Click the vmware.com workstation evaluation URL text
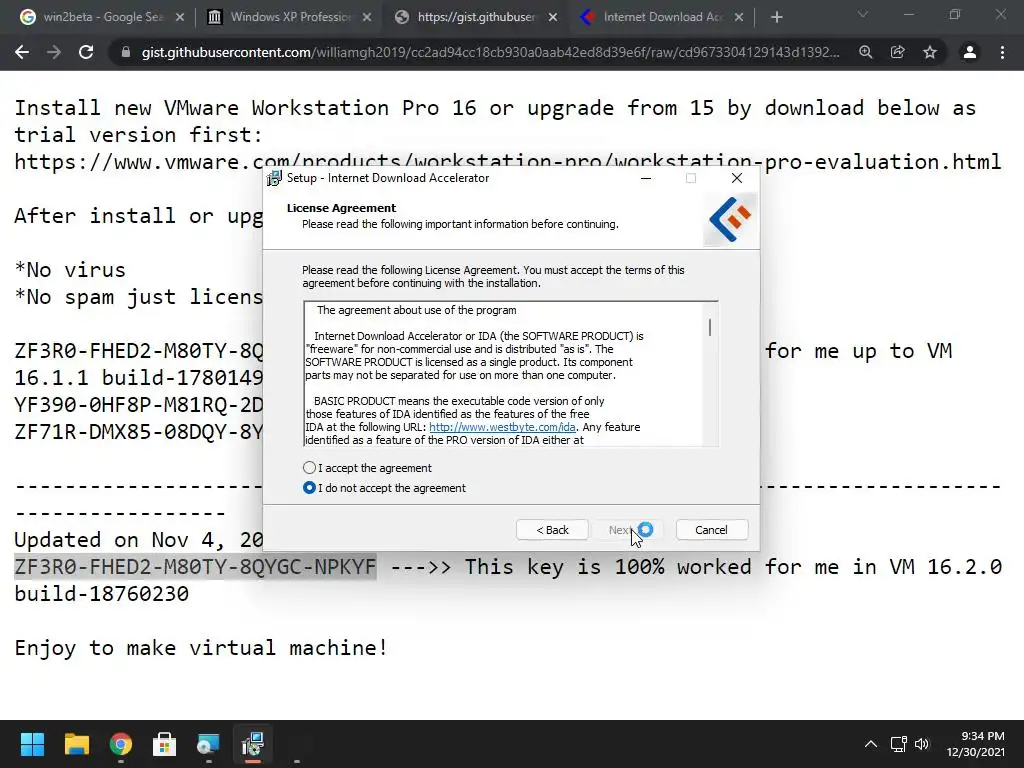Screen dimensions: 1024x768 pyautogui.click(x=507, y=162)
